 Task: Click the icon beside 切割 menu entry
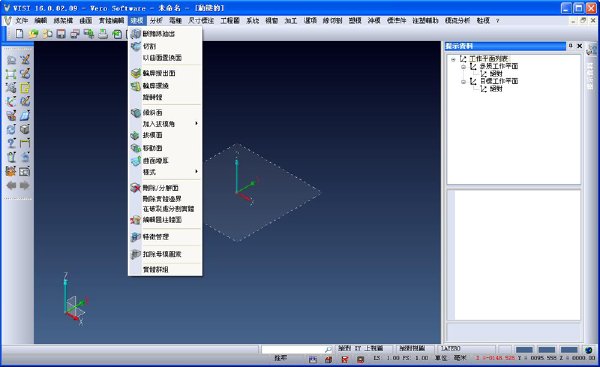135,46
